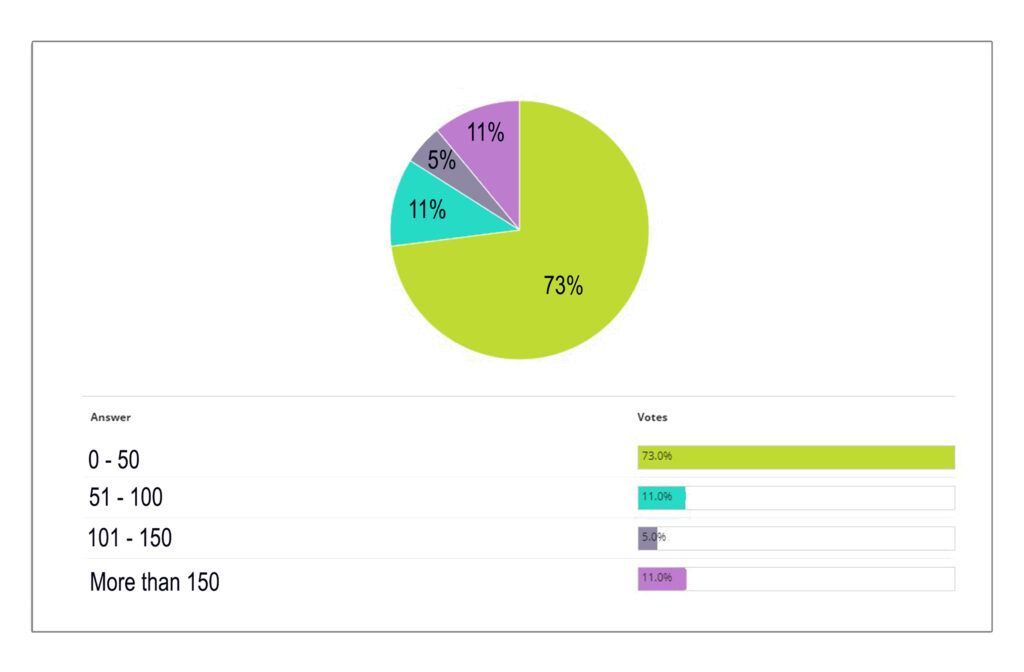Click the green 73.0% vote bar
The height and width of the screenshot is (672, 1024).
click(x=796, y=457)
